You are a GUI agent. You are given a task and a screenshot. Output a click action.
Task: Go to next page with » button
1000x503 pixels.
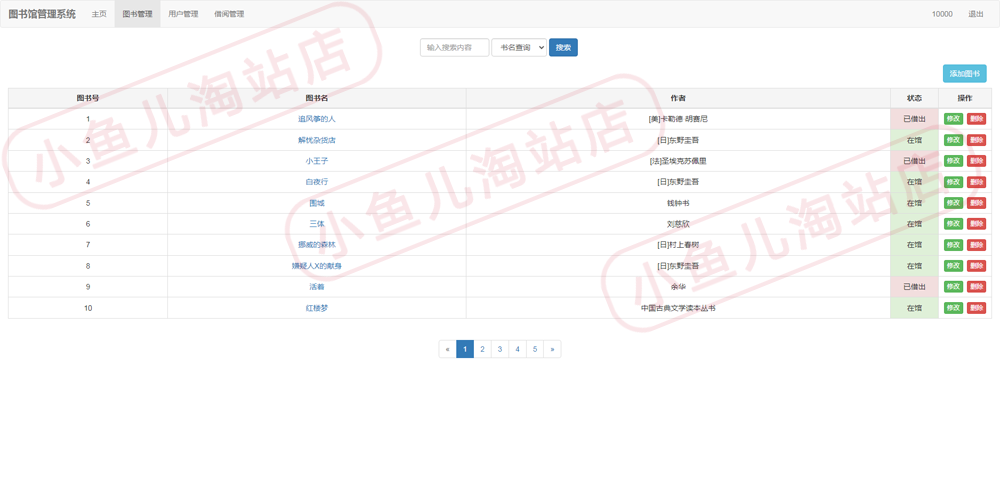point(552,349)
